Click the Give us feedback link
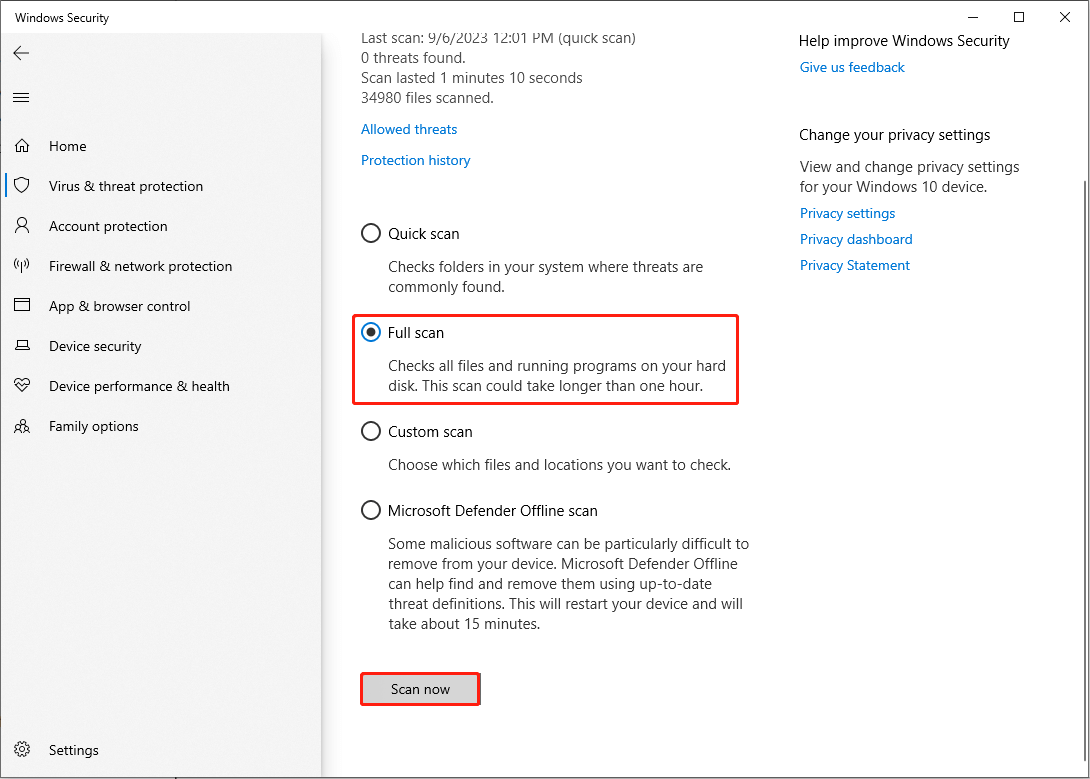 pos(851,67)
